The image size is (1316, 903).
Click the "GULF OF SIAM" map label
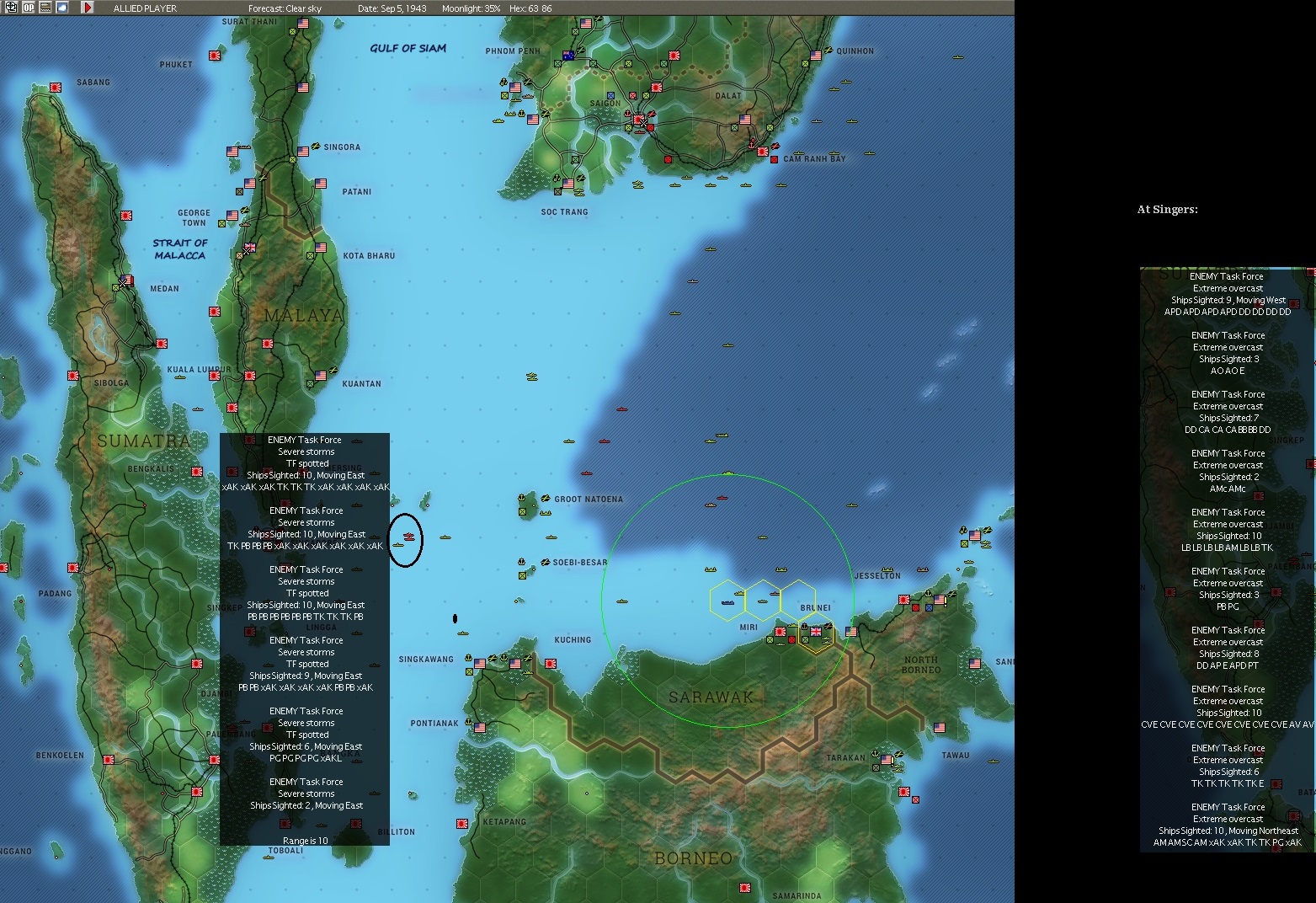[408, 48]
